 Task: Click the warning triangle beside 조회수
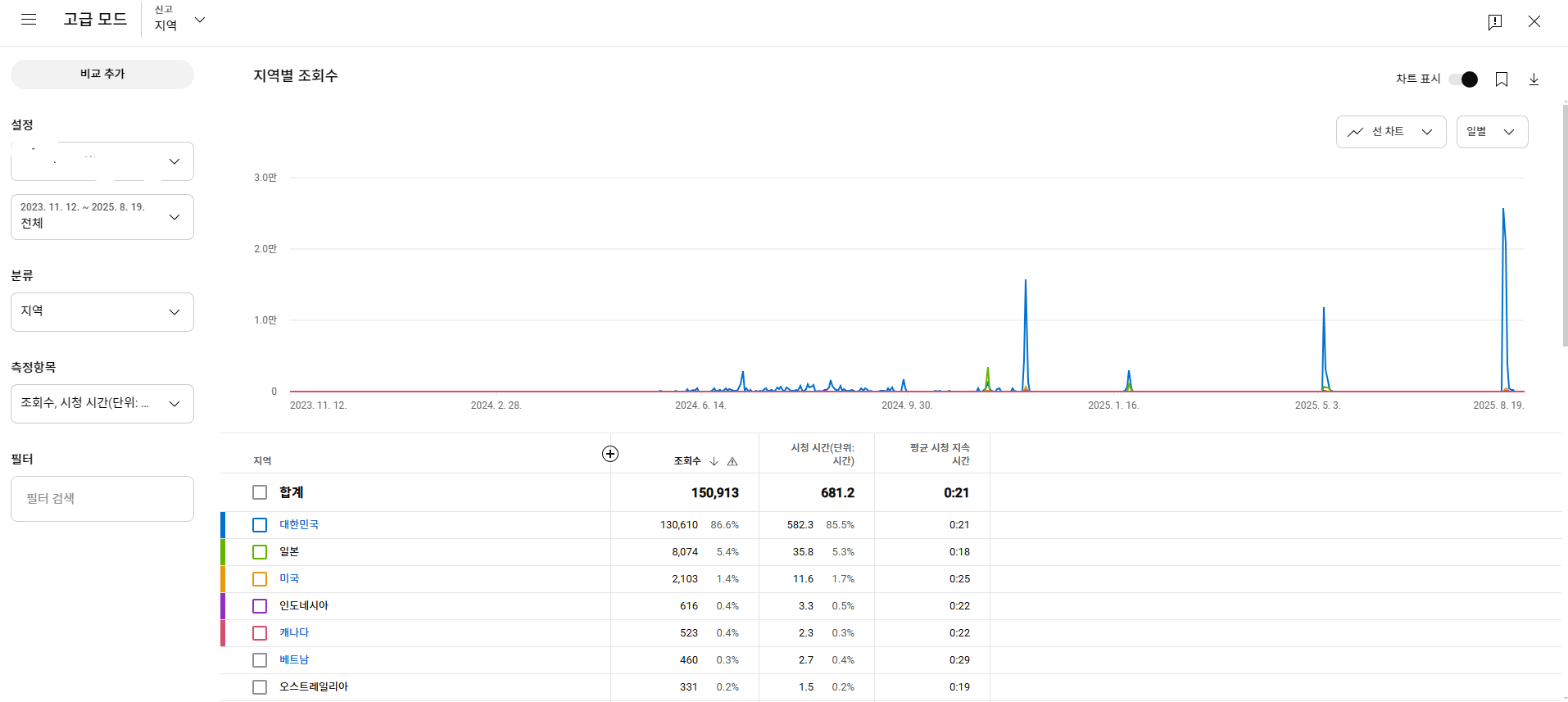732,462
